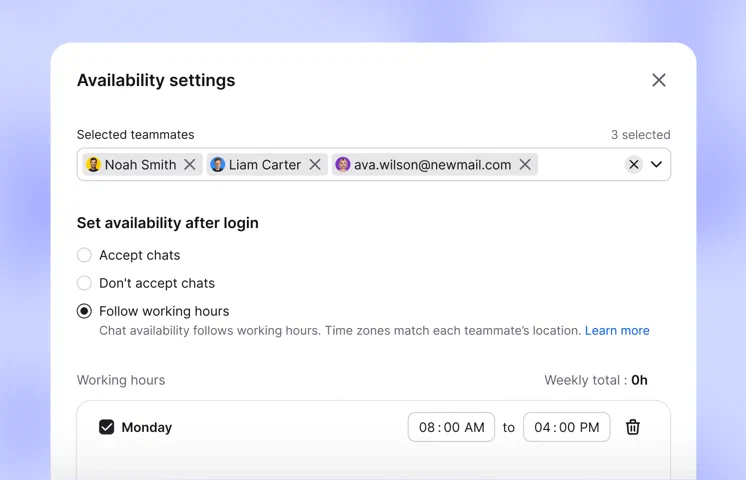Edit Monday end time 04:00 PM
Image resolution: width=746 pixels, height=480 pixels.
click(566, 427)
